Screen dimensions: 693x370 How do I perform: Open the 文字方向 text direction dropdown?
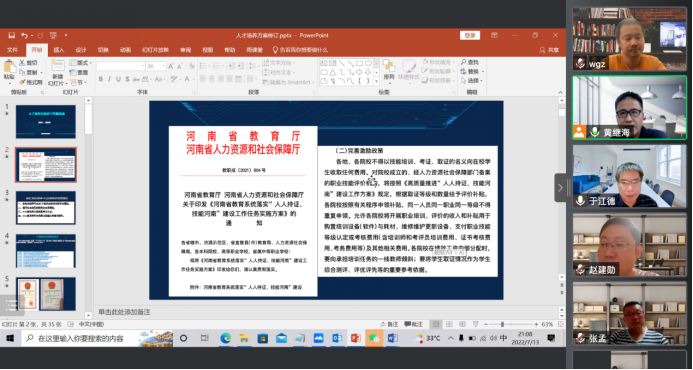coord(278,63)
